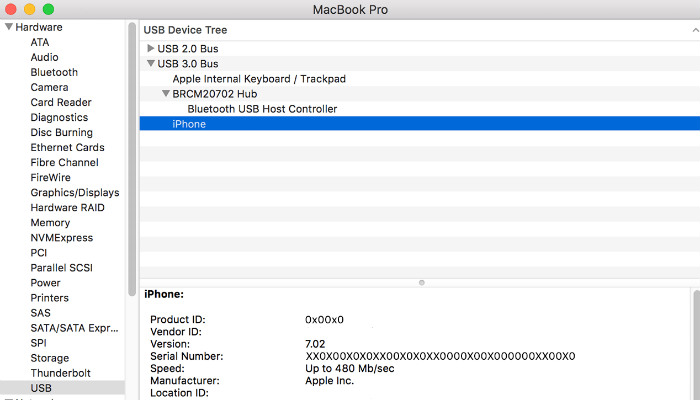This screenshot has width=700, height=400.
Task: Select NVMExpress in the sidebar
Action: tap(62, 238)
